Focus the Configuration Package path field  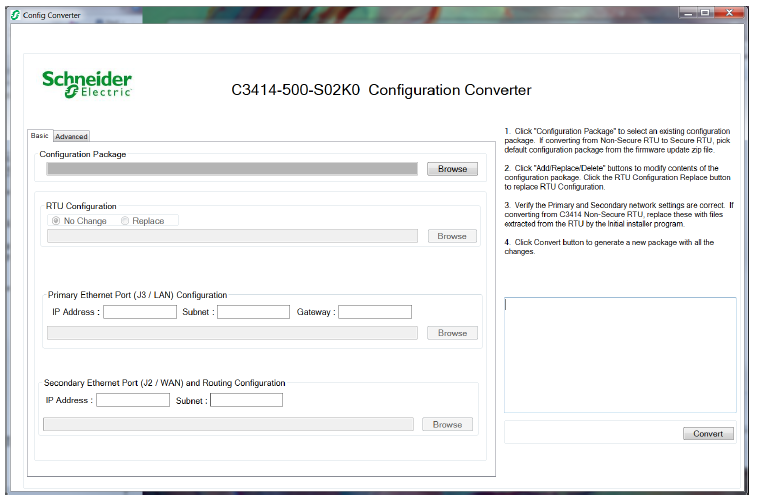232,169
